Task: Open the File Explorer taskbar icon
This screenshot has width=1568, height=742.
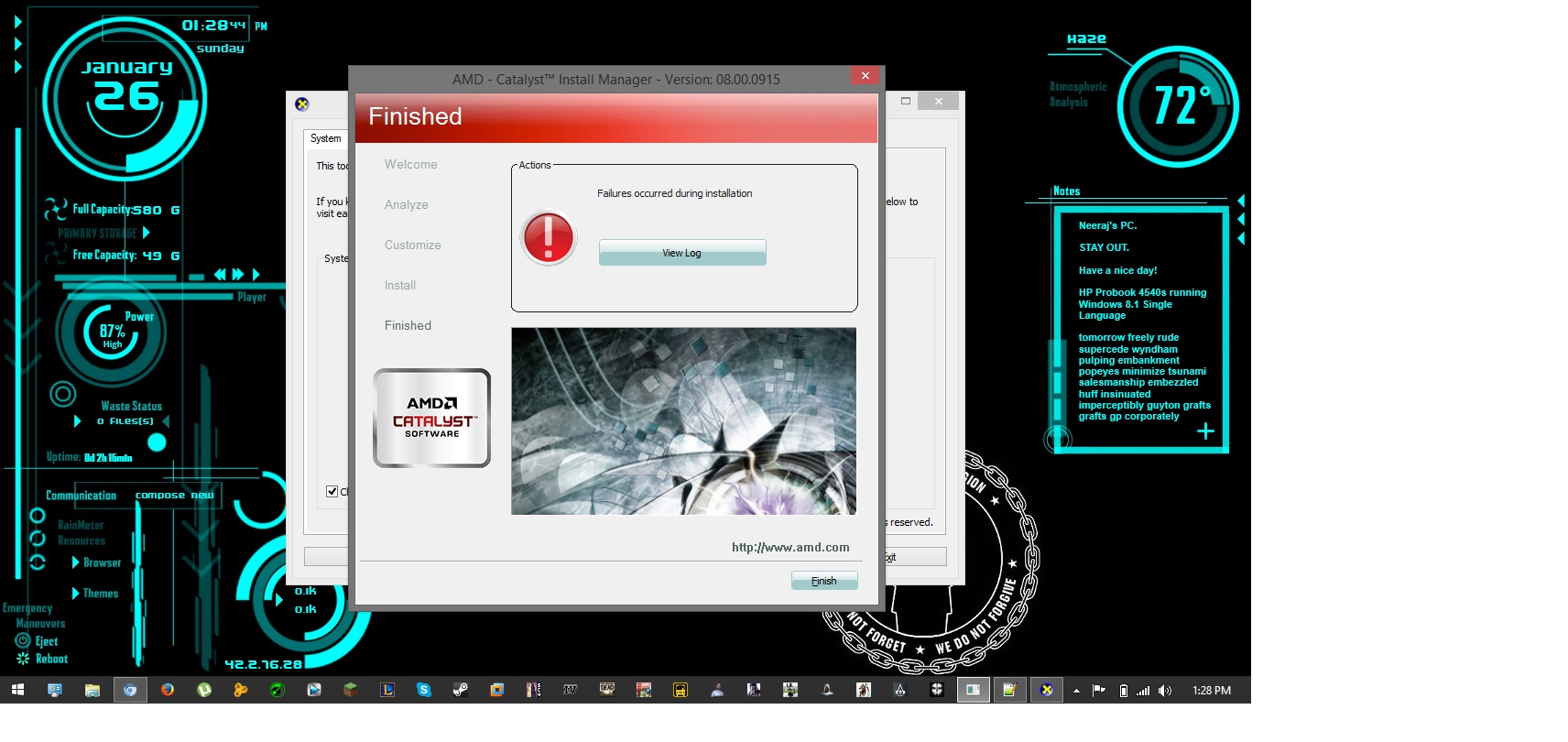Action: (92, 690)
